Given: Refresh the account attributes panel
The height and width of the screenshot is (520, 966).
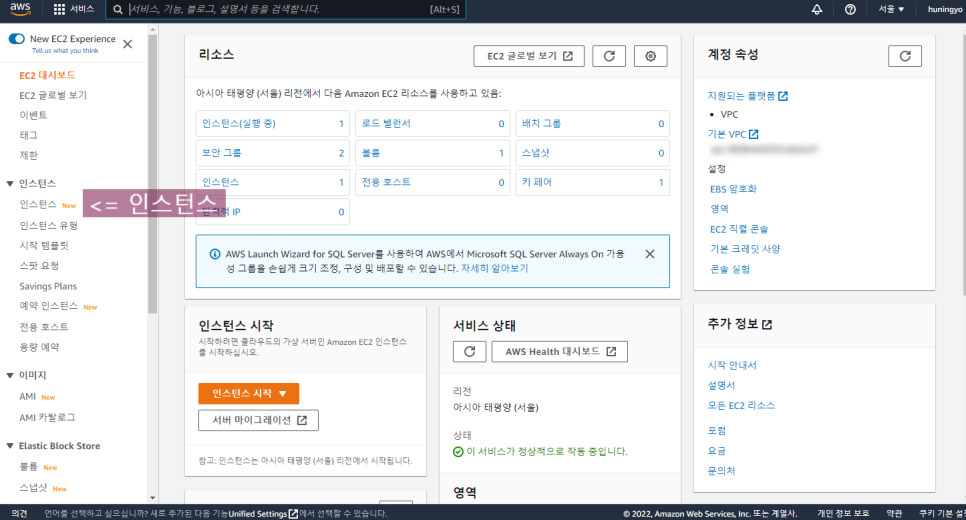Looking at the screenshot, I should pyautogui.click(x=905, y=56).
